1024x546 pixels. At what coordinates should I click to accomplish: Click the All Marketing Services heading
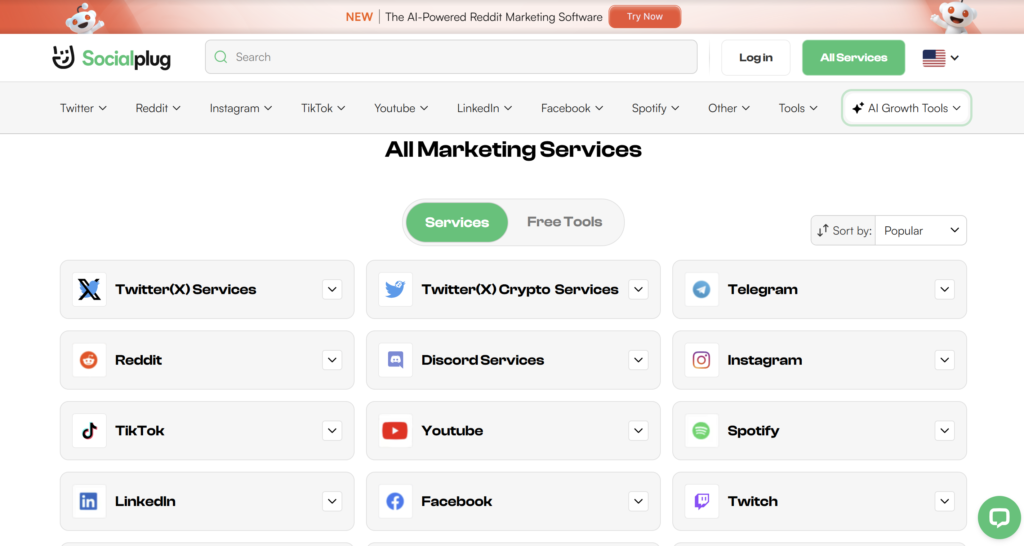pos(513,150)
